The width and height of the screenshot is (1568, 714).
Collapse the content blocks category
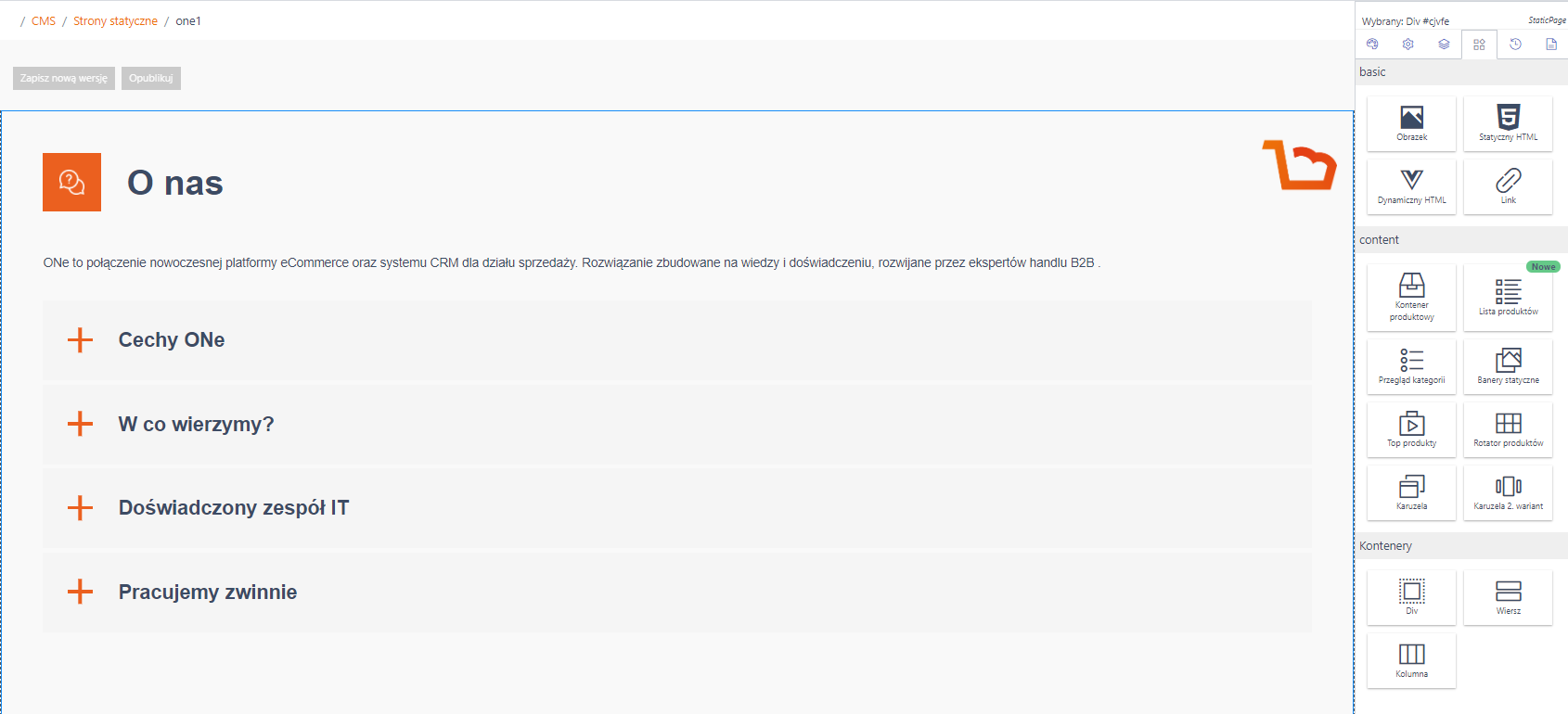point(1461,240)
